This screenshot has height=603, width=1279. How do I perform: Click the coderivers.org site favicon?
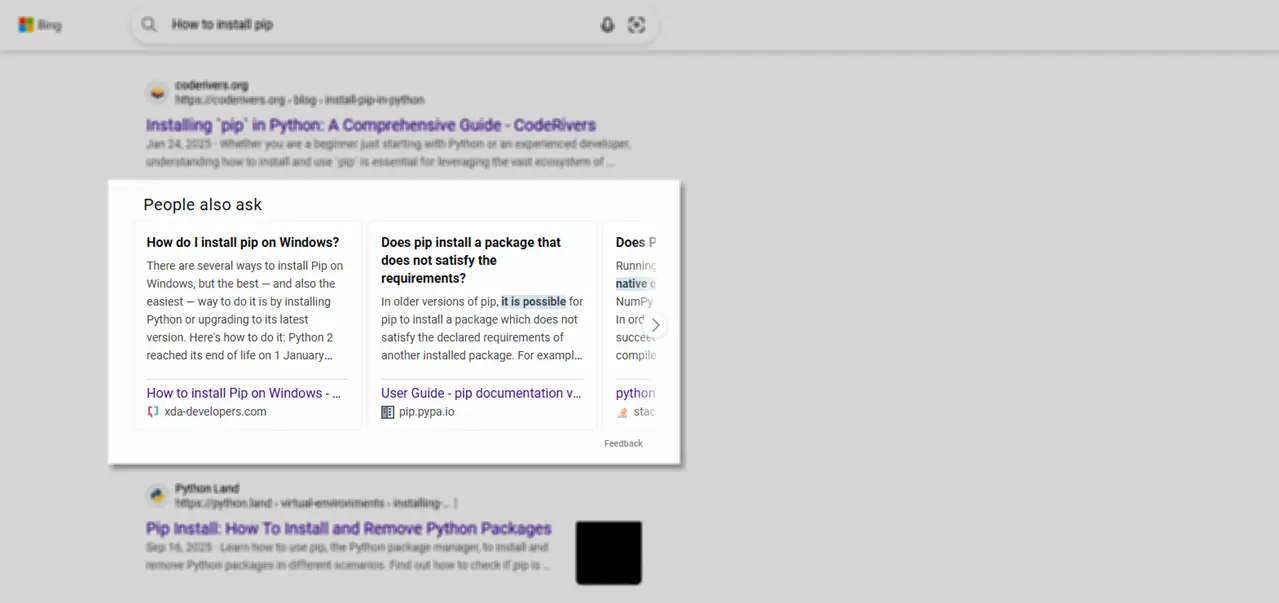point(157,93)
